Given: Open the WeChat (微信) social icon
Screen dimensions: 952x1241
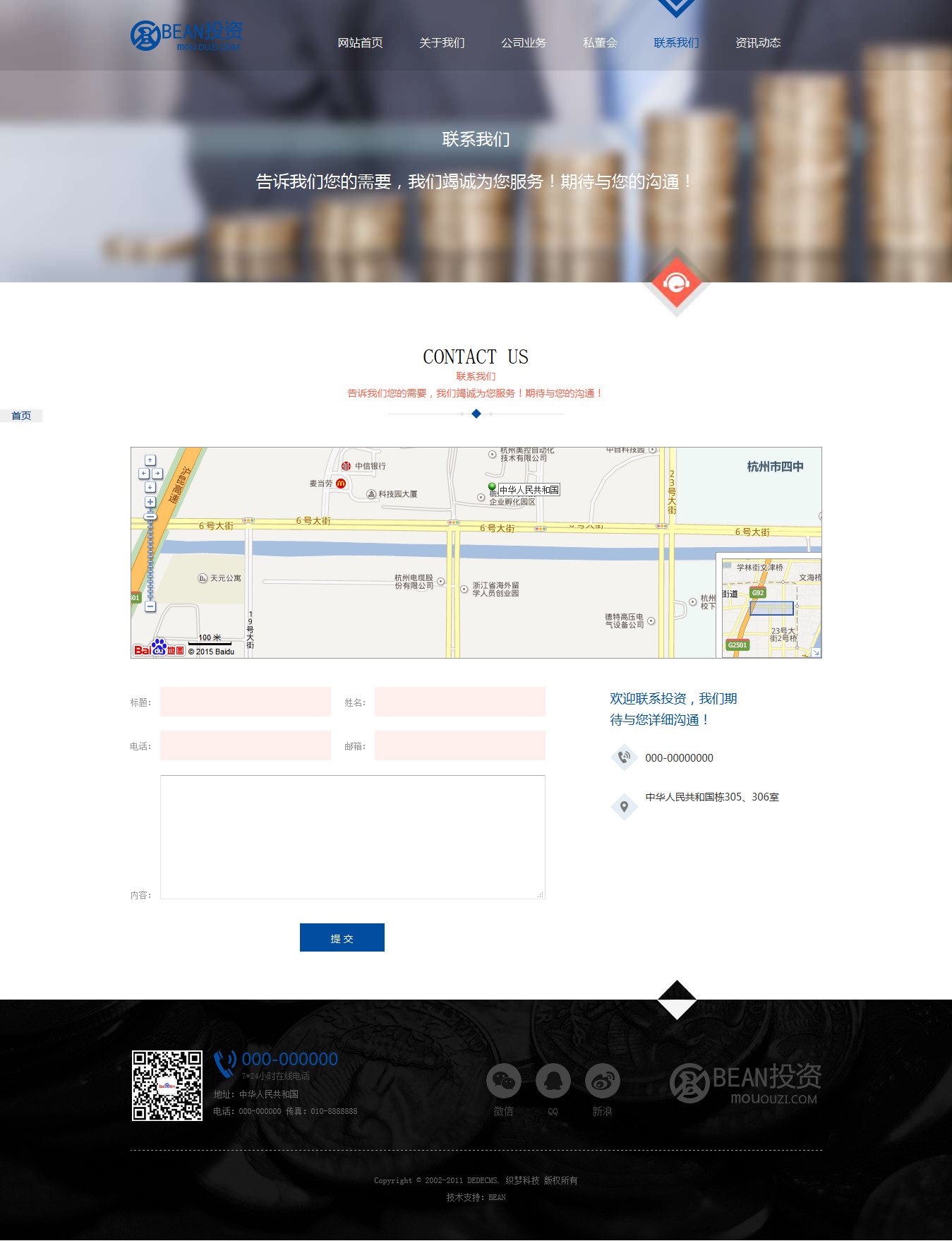Looking at the screenshot, I should [x=503, y=1081].
